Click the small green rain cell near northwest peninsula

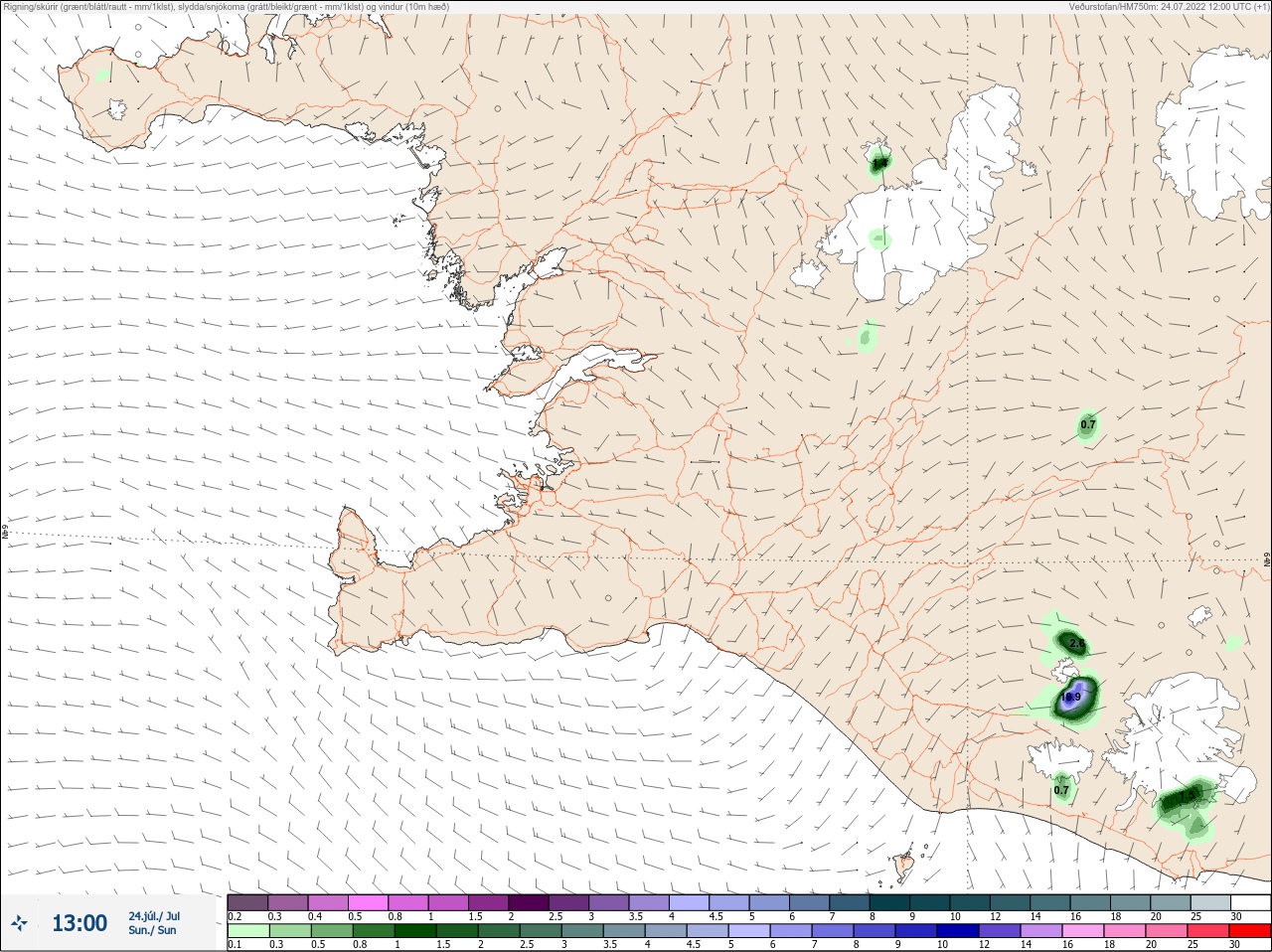click(x=101, y=76)
